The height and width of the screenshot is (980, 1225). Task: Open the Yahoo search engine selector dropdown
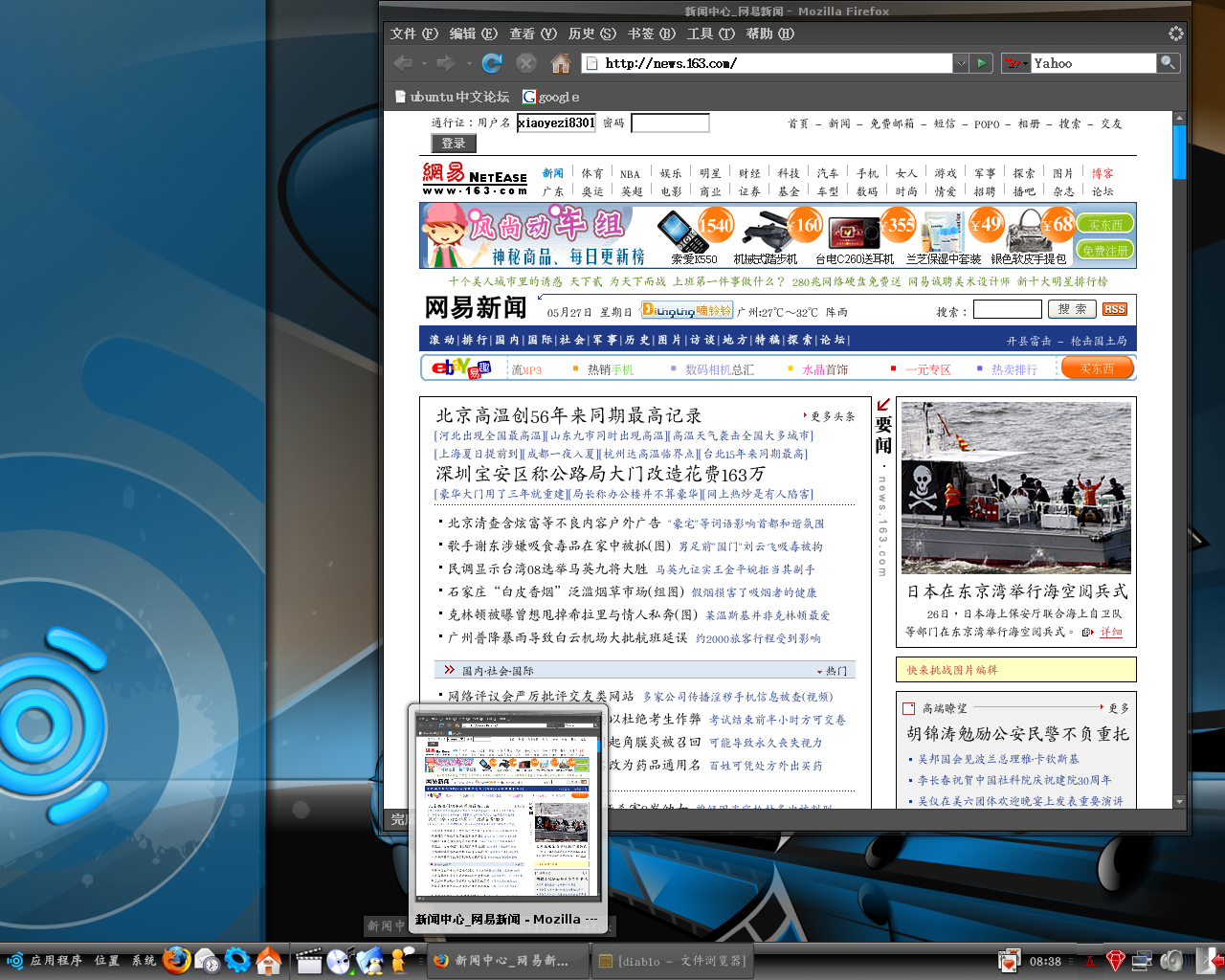(x=1016, y=63)
